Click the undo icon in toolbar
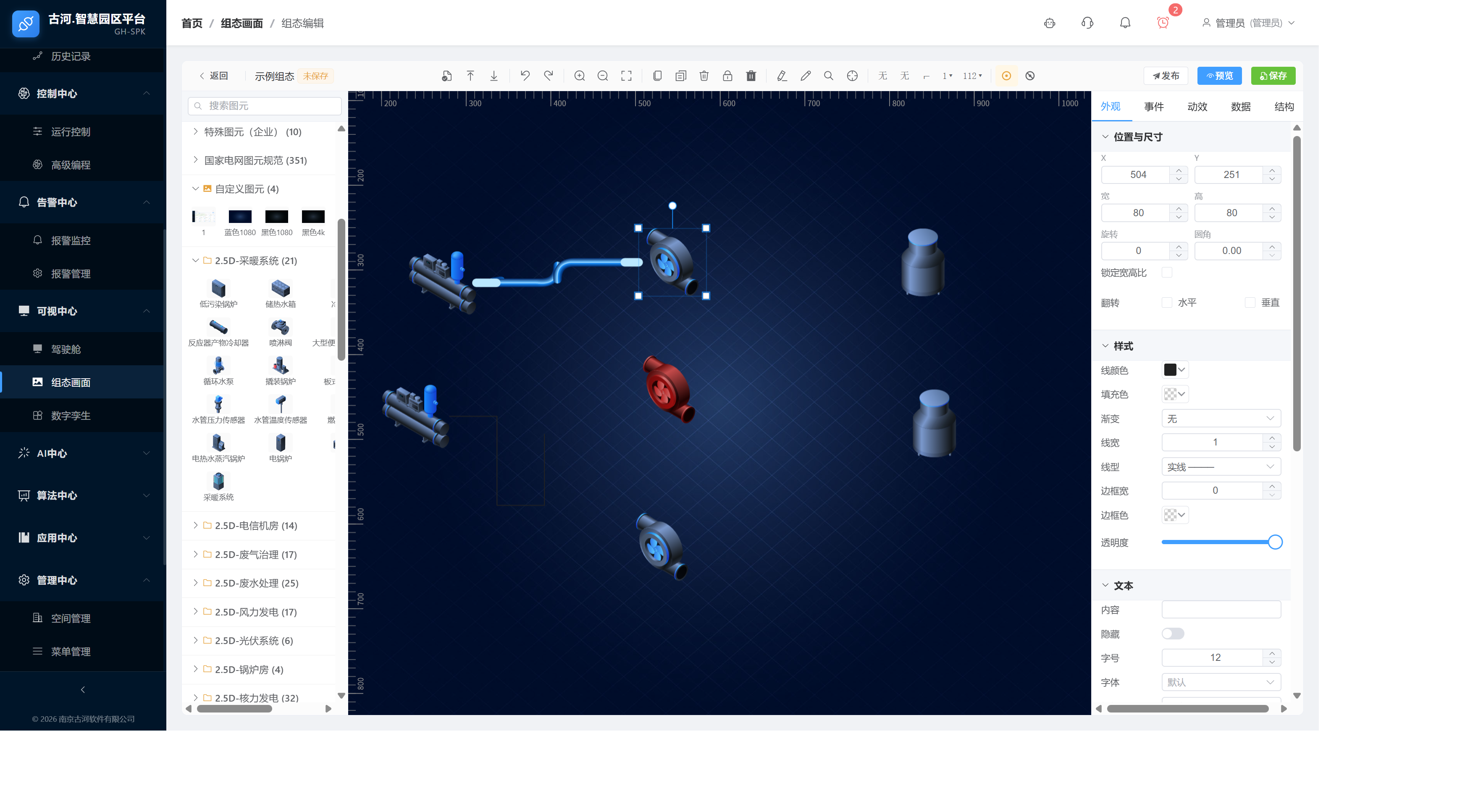1465x812 pixels. [x=524, y=76]
